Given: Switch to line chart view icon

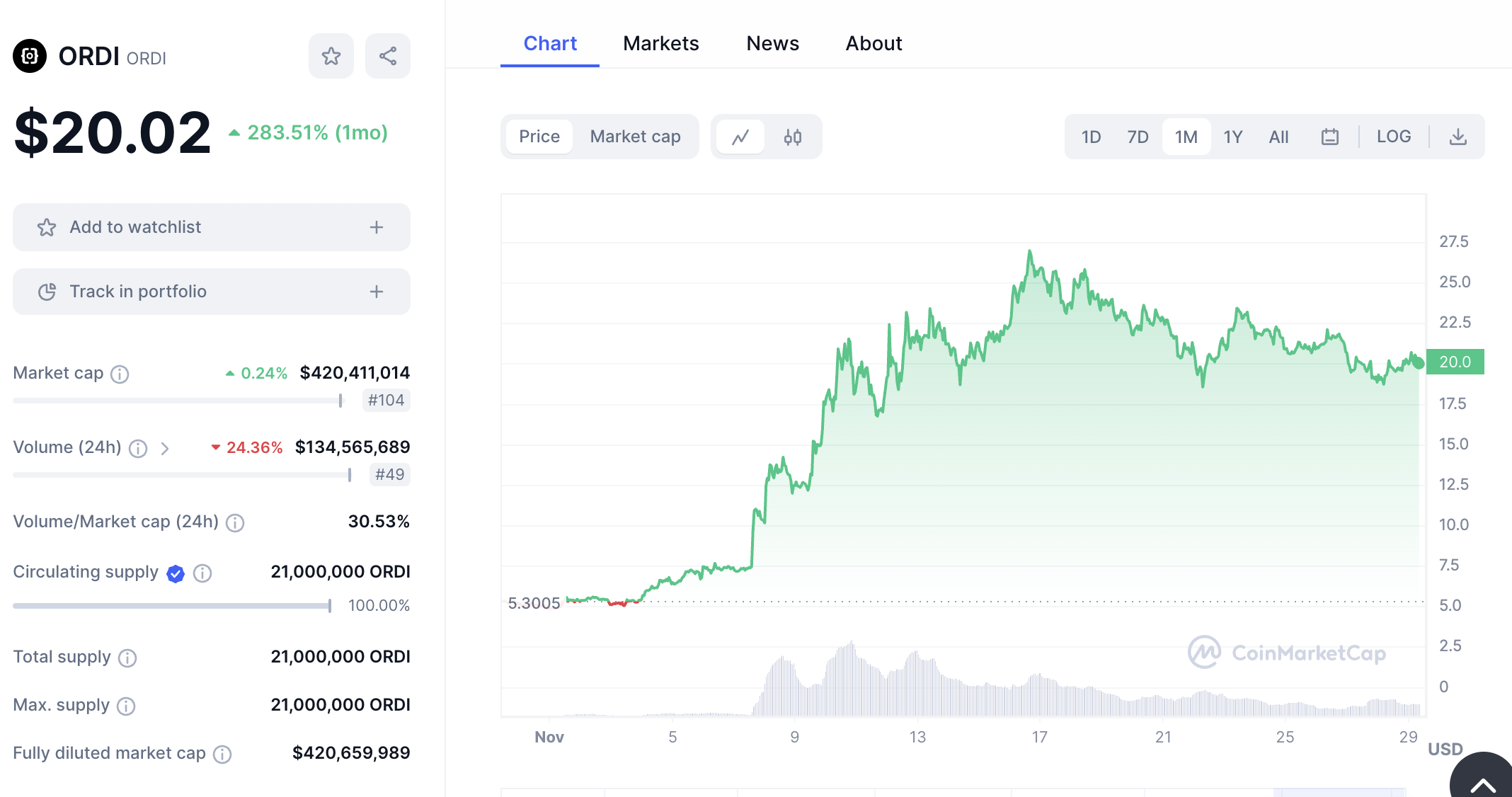Looking at the screenshot, I should click(740, 137).
